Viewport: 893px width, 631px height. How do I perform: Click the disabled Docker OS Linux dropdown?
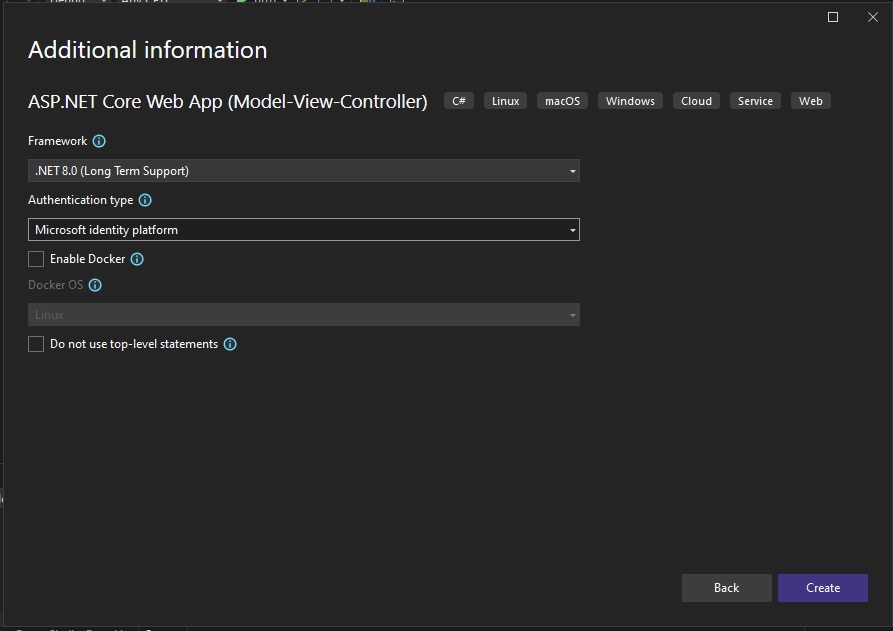coord(304,314)
